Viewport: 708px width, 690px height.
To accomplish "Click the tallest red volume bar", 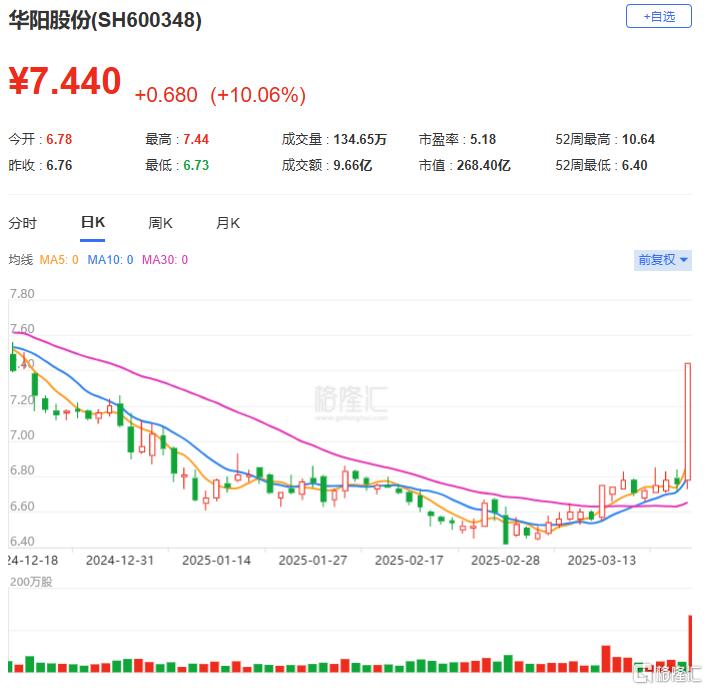I will [x=690, y=643].
